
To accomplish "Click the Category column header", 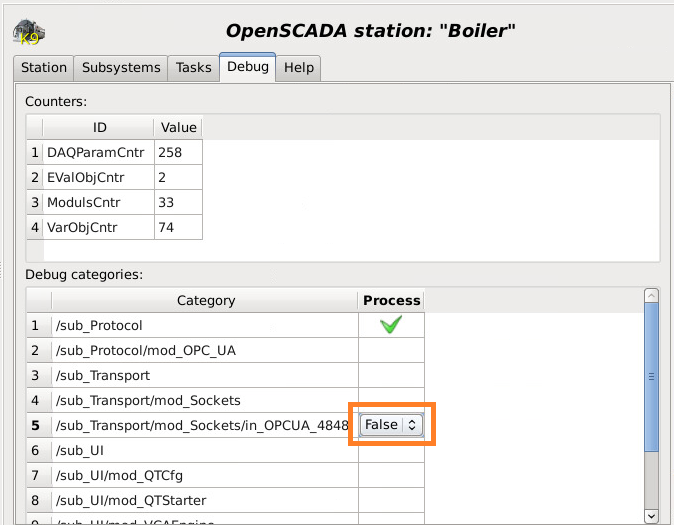I will (205, 300).
